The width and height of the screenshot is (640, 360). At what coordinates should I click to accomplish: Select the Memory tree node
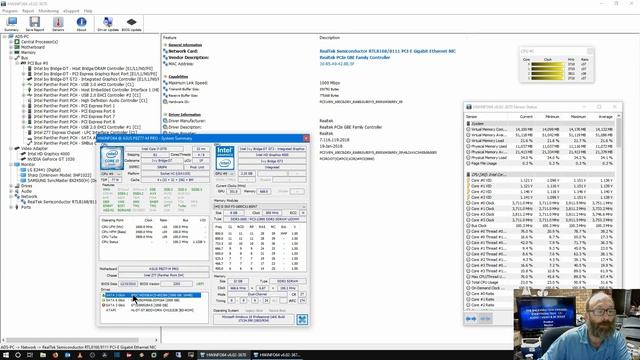click(28, 52)
